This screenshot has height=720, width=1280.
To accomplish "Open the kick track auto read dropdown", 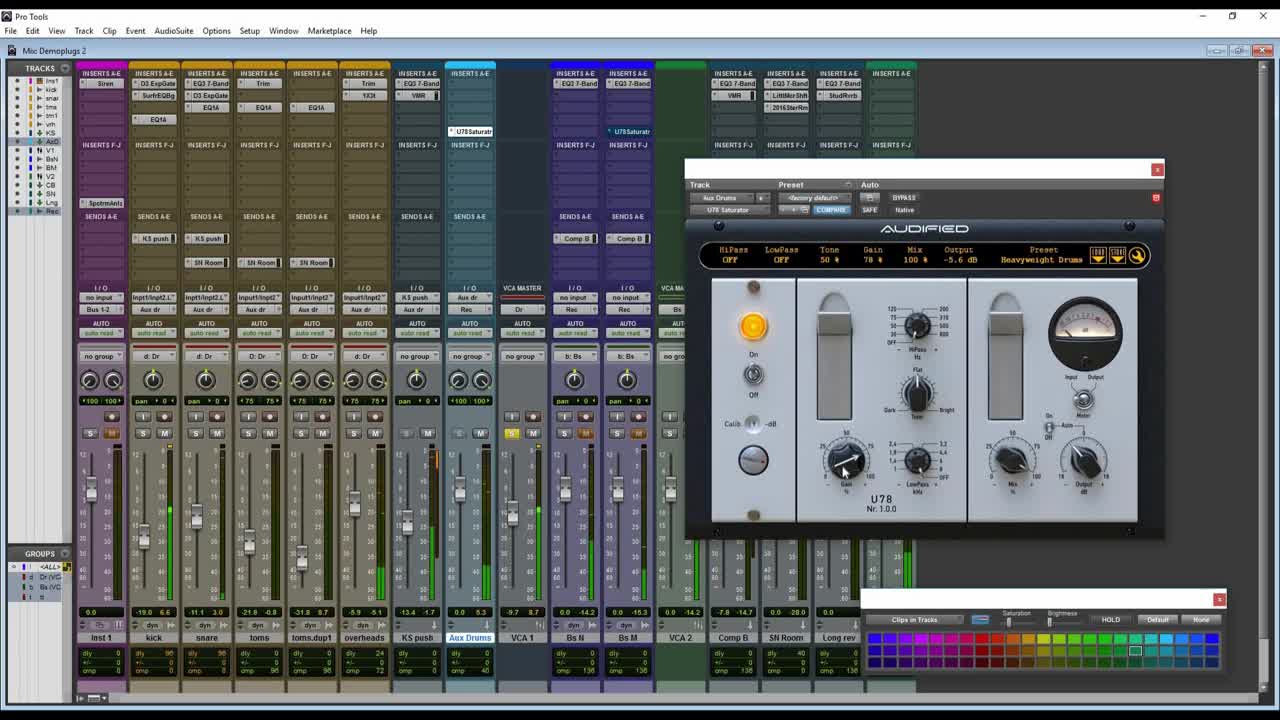I will coord(153,333).
